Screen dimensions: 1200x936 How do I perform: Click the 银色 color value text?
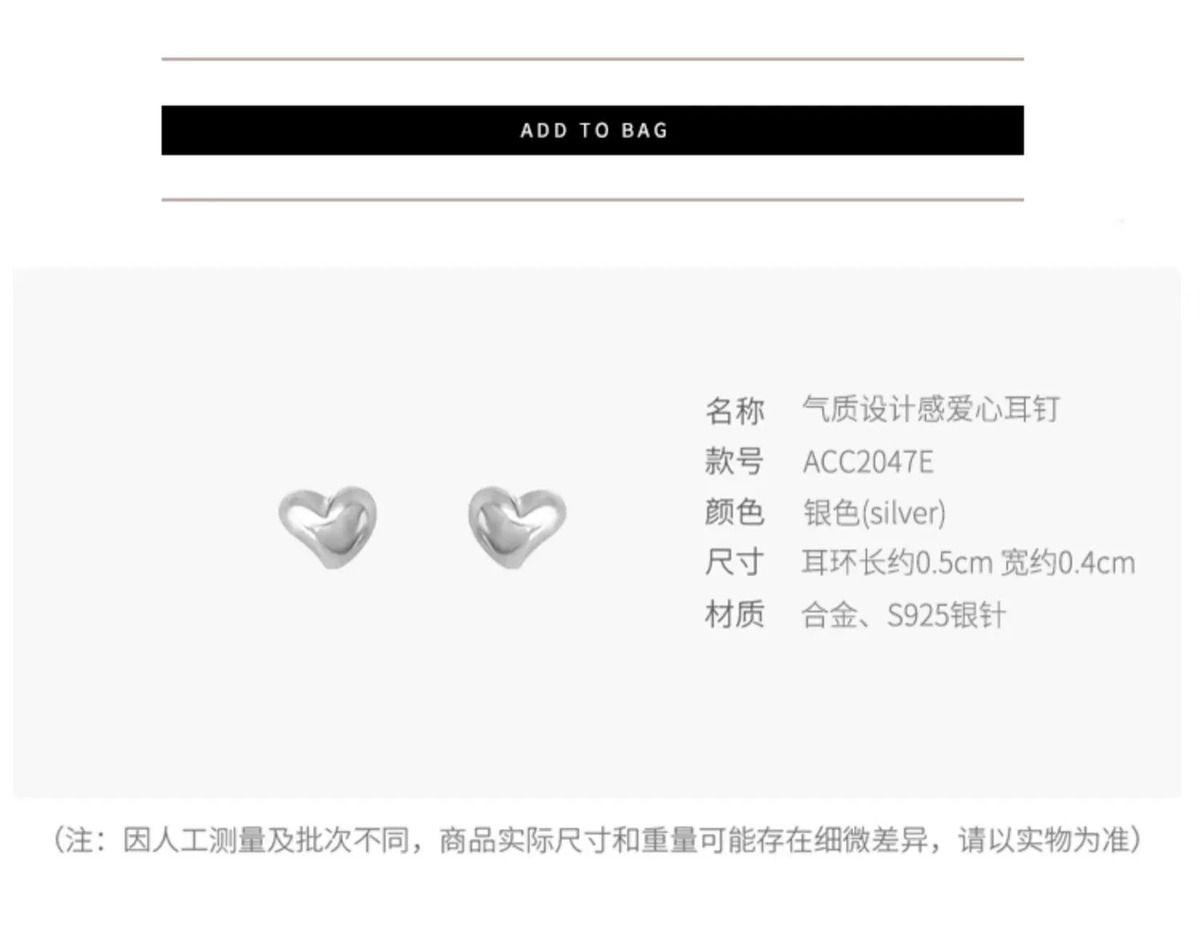(831, 513)
